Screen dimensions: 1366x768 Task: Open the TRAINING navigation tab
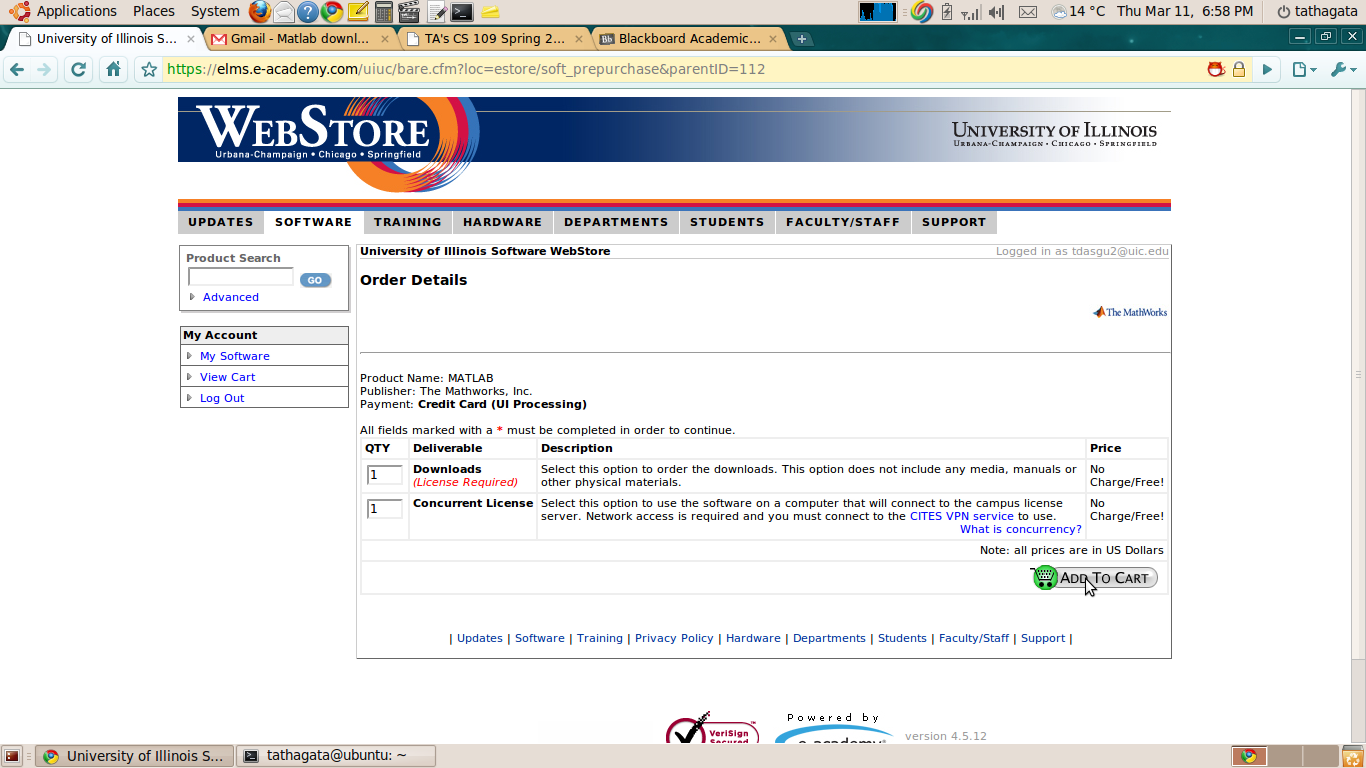[x=408, y=222]
